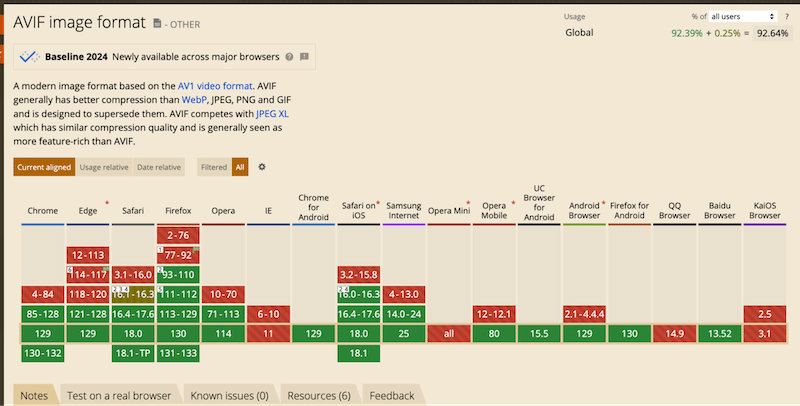800x406 pixels.
Task: Follow the AV1 video format link
Action: coord(215,86)
